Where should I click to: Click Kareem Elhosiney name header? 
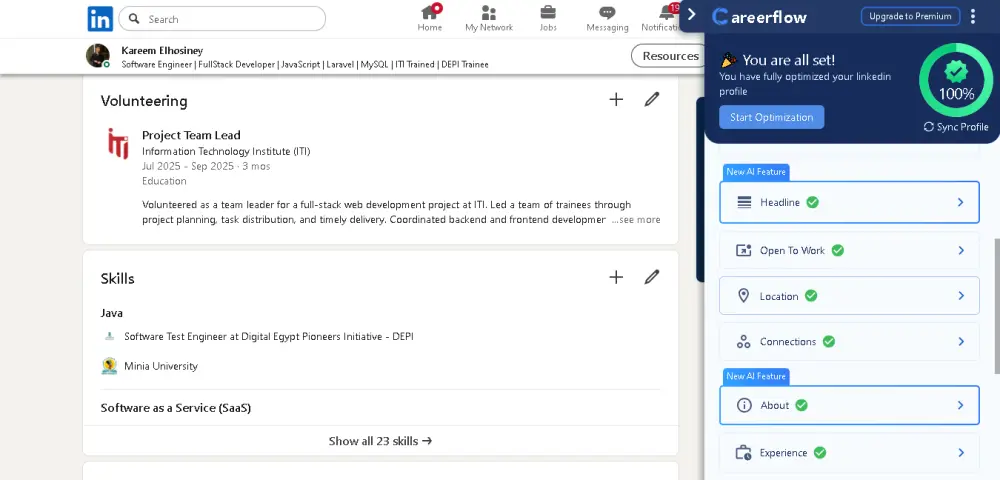[162, 50]
